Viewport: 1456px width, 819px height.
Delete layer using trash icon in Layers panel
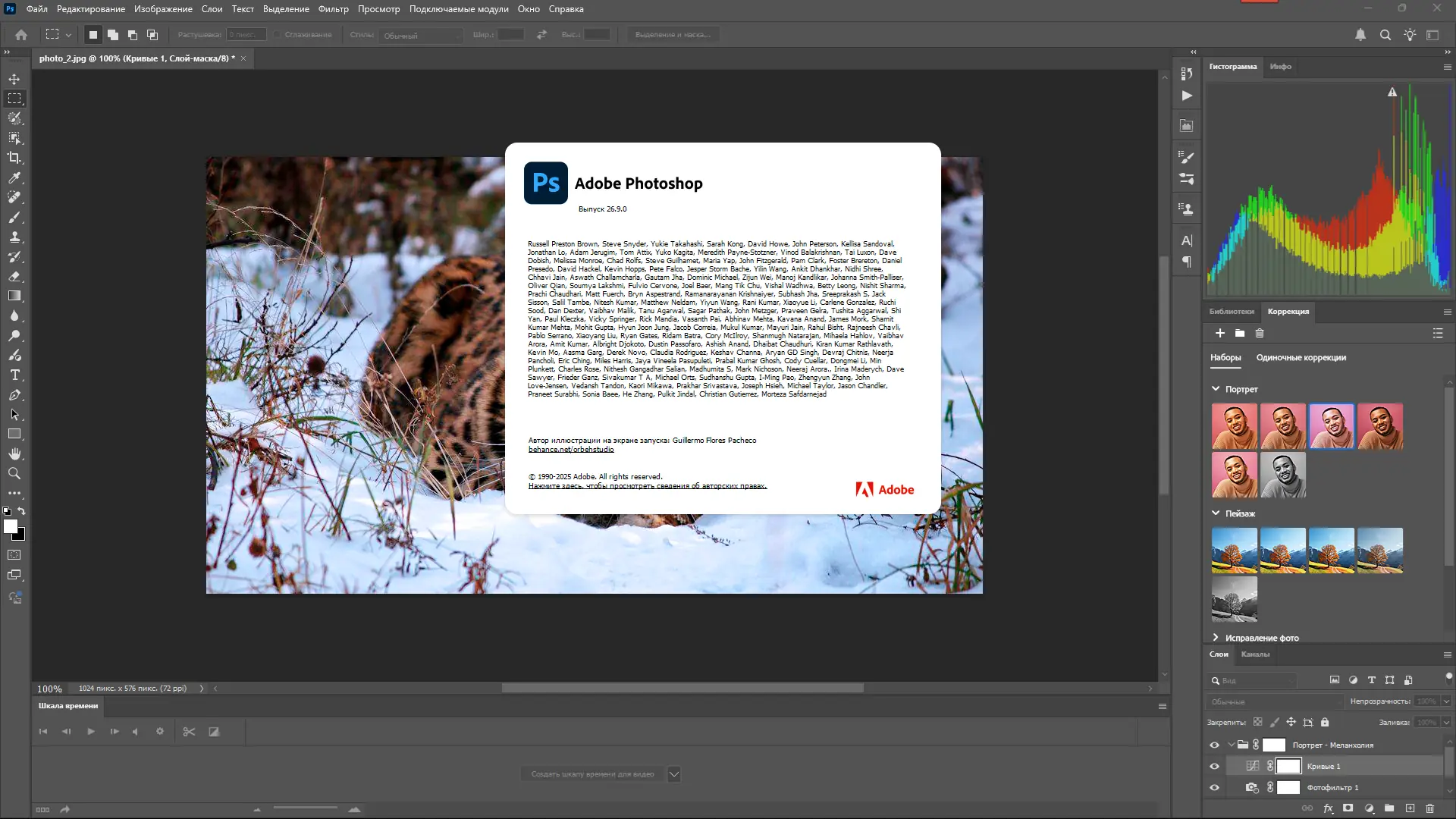(x=1431, y=808)
